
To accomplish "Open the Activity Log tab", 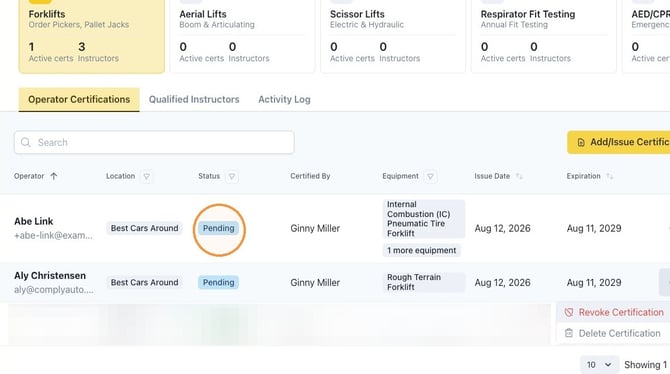I will (x=284, y=99).
